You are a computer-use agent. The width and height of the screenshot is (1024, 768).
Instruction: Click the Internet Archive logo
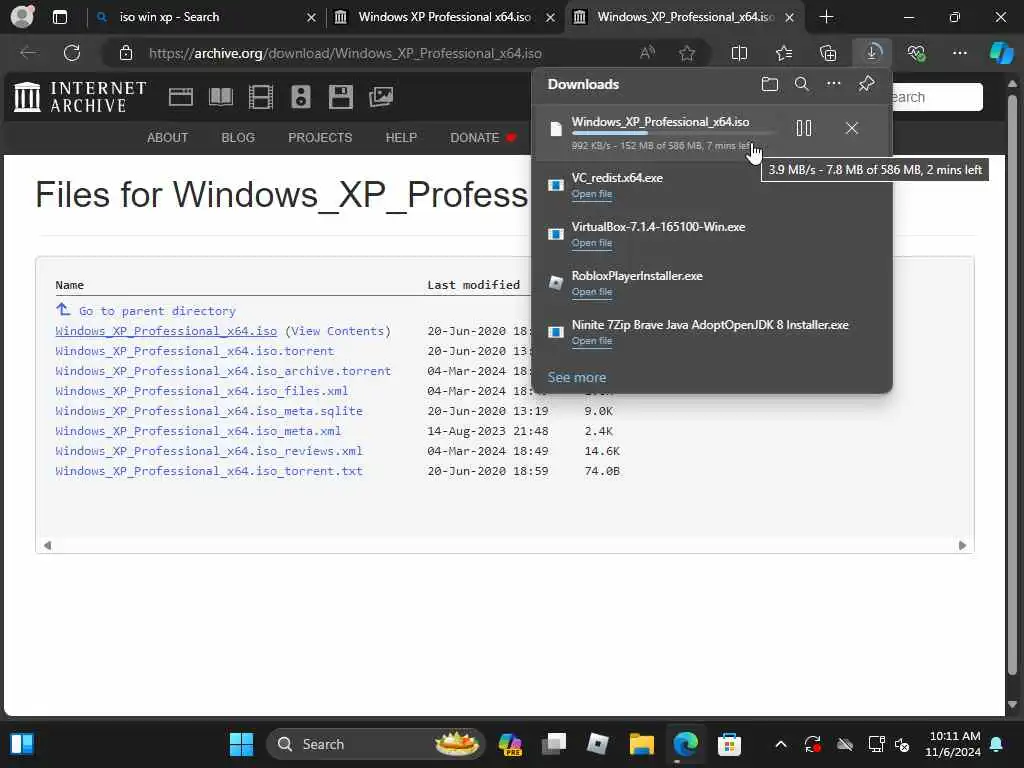click(80, 97)
